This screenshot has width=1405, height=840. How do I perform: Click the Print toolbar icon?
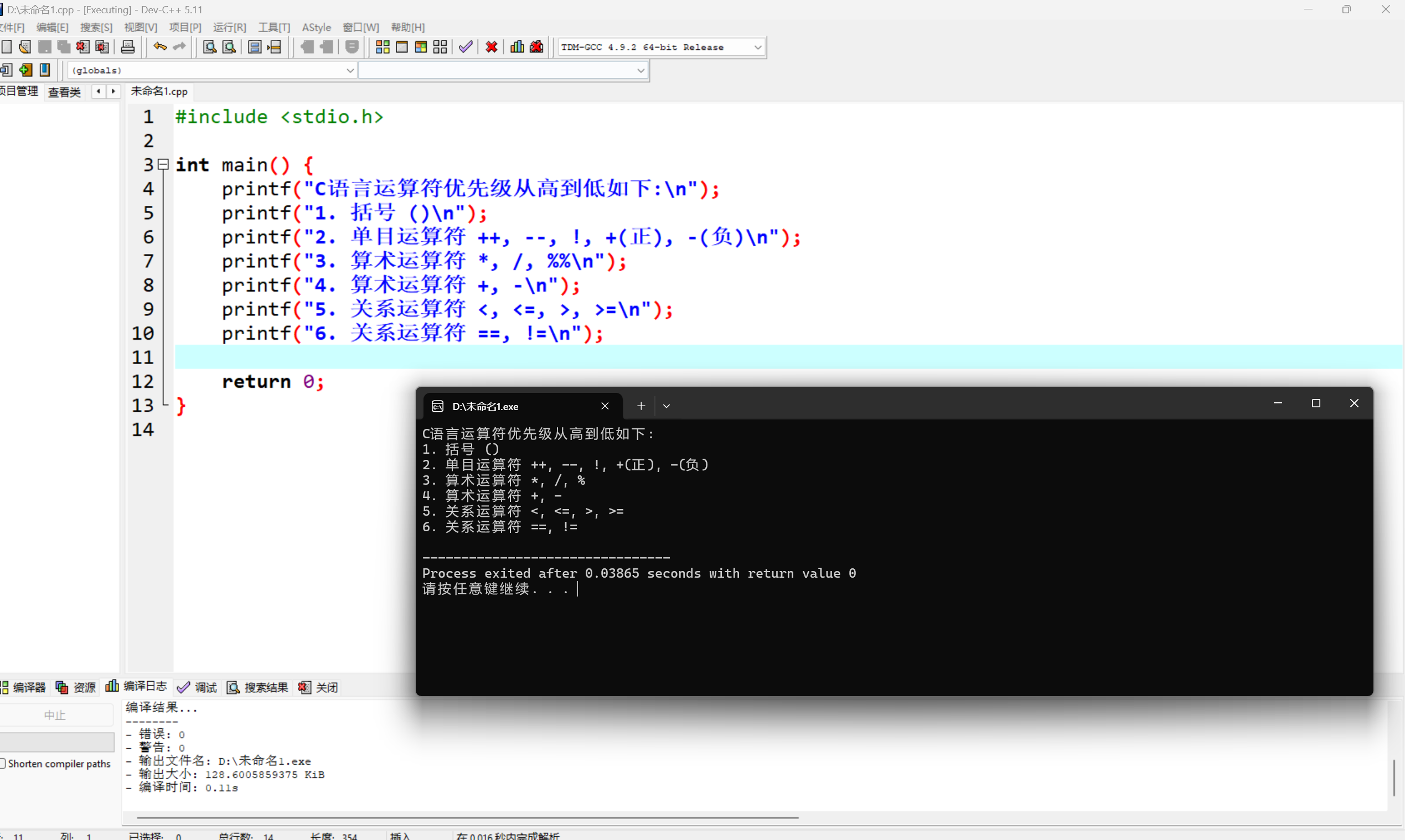[128, 47]
